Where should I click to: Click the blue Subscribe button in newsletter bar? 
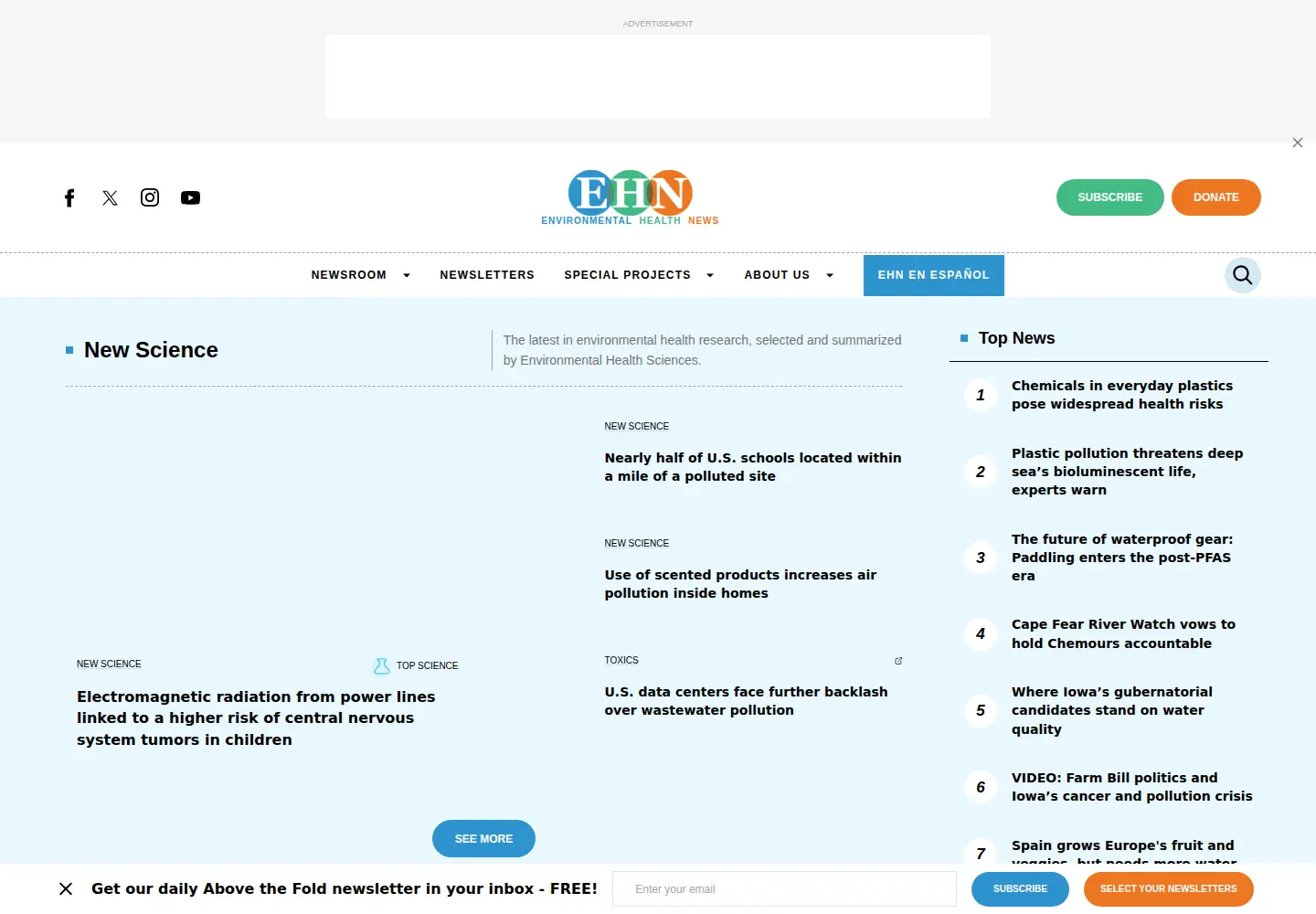tap(1020, 888)
